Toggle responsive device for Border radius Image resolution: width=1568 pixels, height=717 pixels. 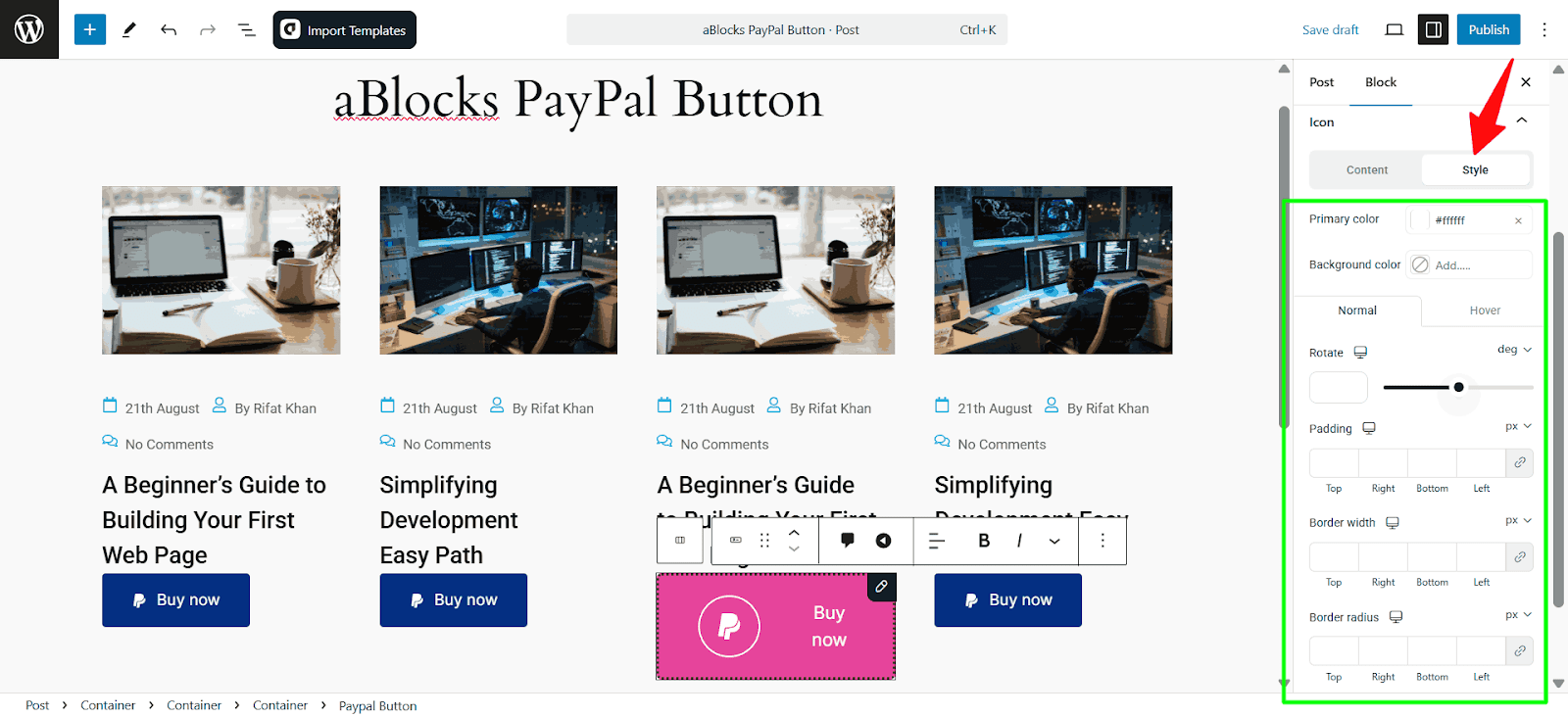(x=1396, y=617)
